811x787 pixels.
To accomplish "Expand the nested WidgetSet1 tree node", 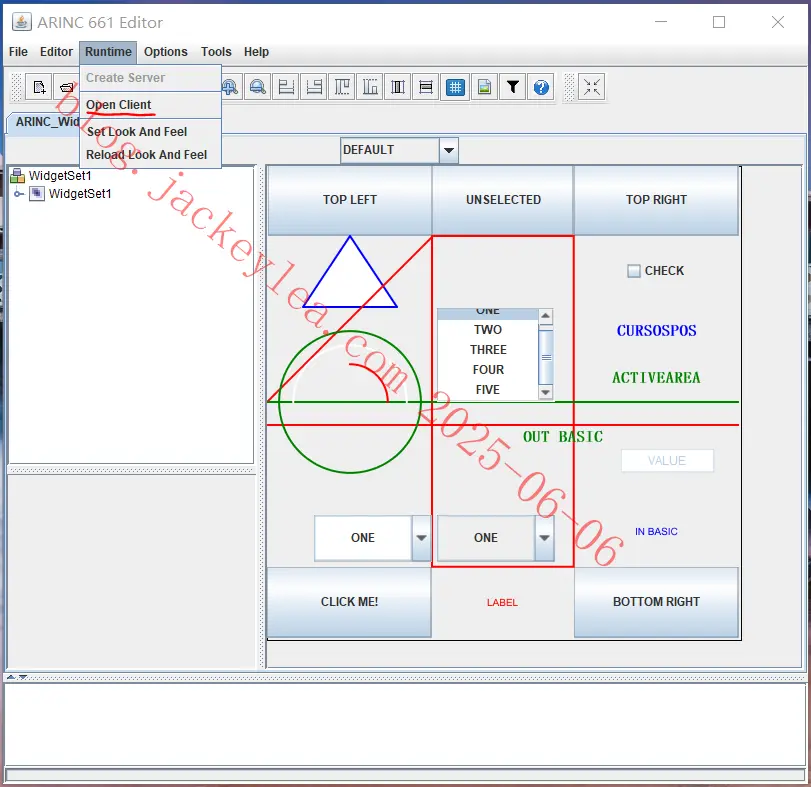I will [x=19, y=194].
